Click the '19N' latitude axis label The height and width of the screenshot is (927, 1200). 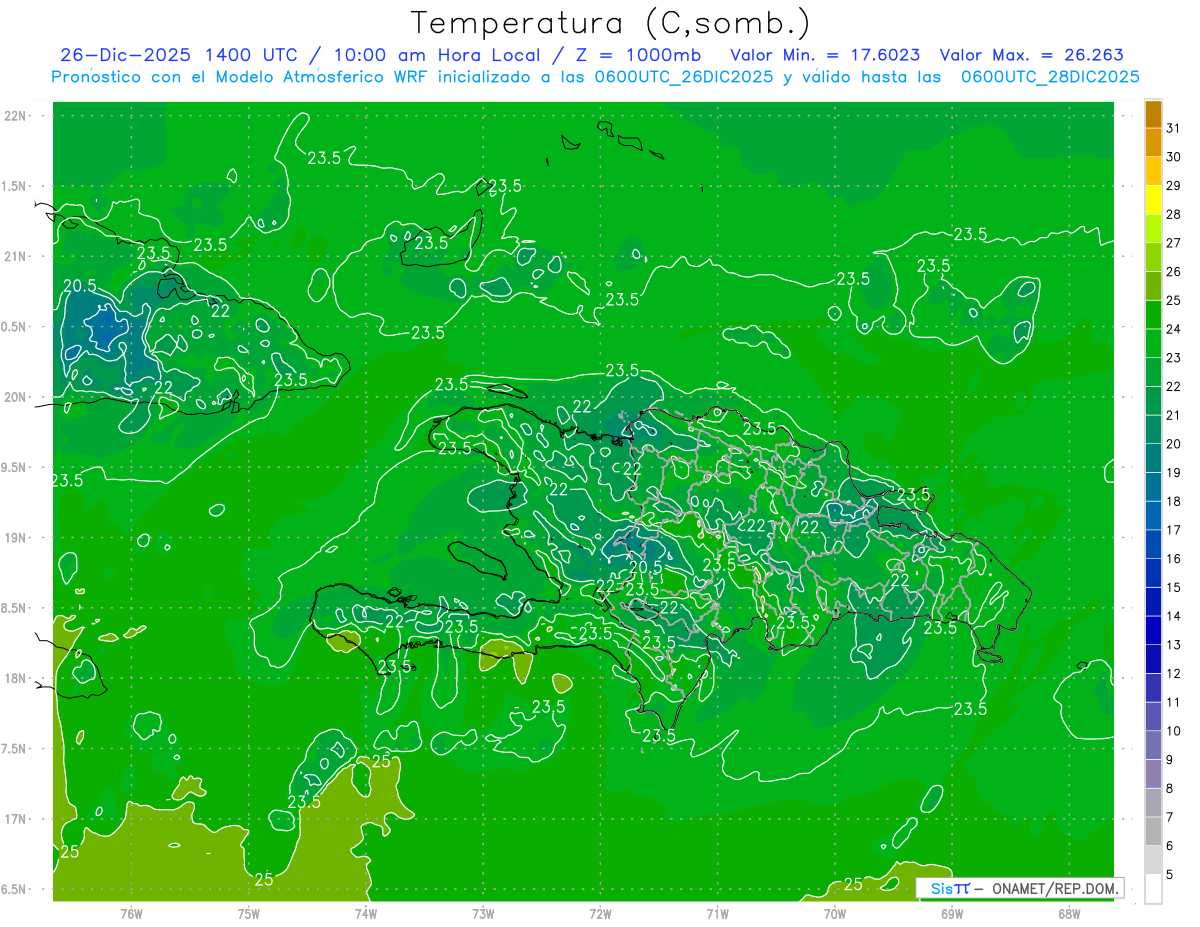click(16, 538)
